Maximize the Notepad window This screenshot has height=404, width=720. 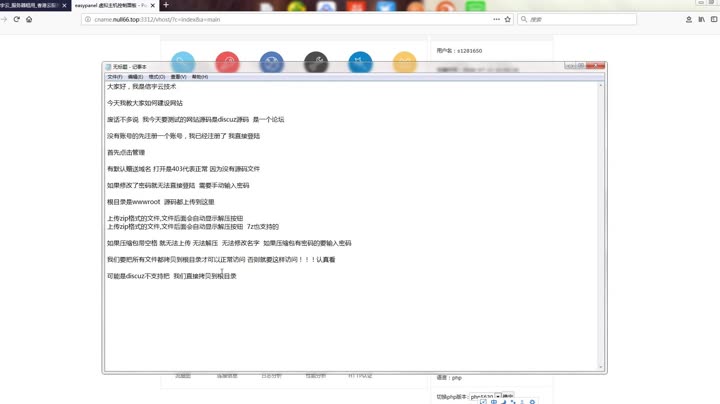coord(580,66)
